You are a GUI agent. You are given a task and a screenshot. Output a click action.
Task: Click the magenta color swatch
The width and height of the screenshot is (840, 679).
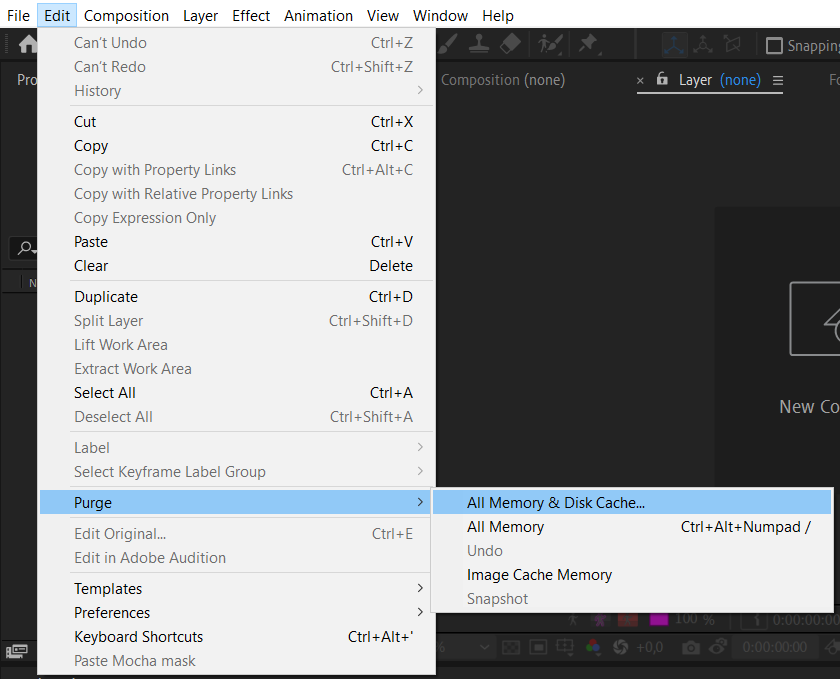[659, 620]
